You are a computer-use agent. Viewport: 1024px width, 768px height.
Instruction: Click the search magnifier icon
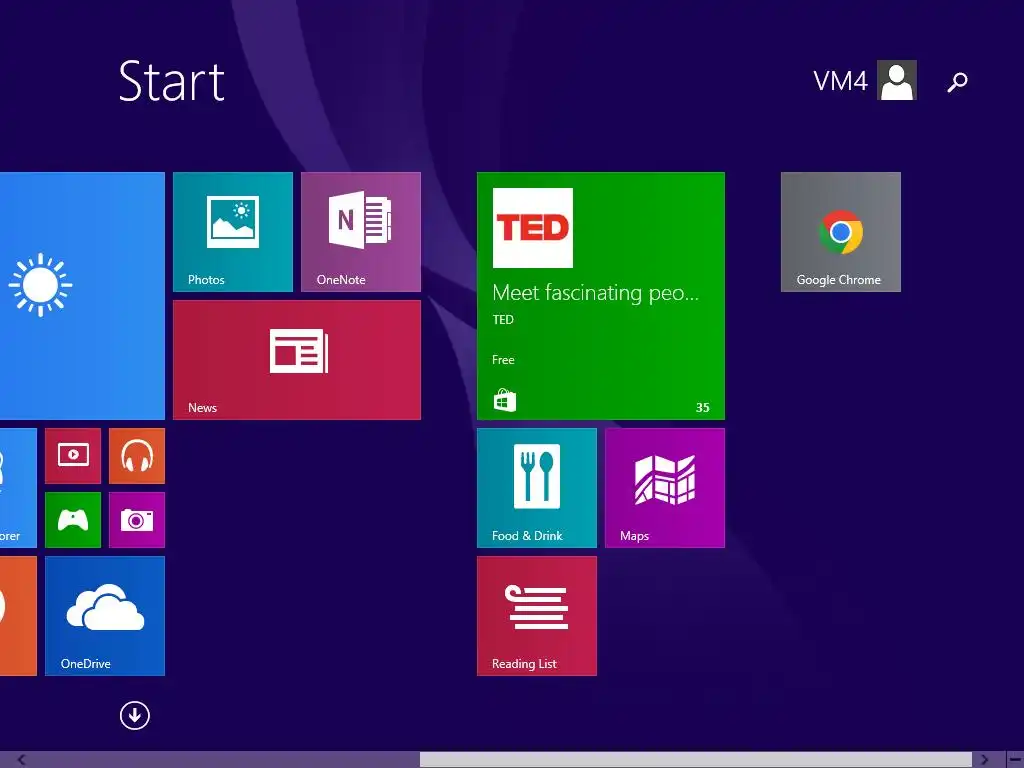click(x=957, y=82)
